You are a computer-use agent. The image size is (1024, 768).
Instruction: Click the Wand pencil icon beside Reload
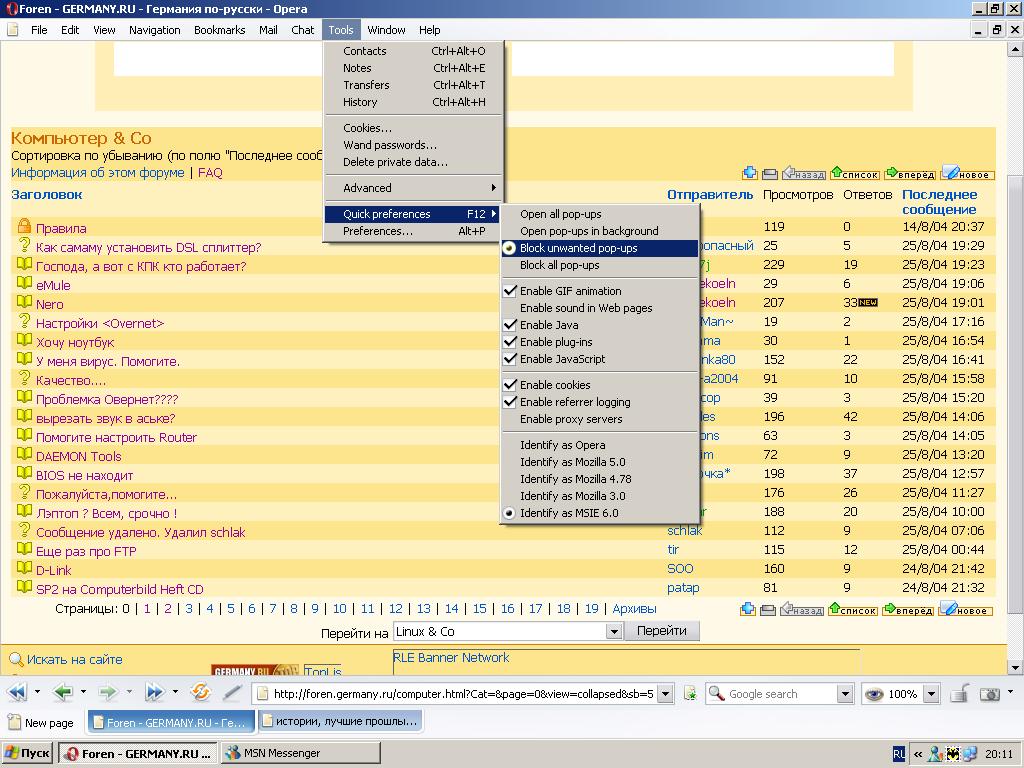point(232,692)
